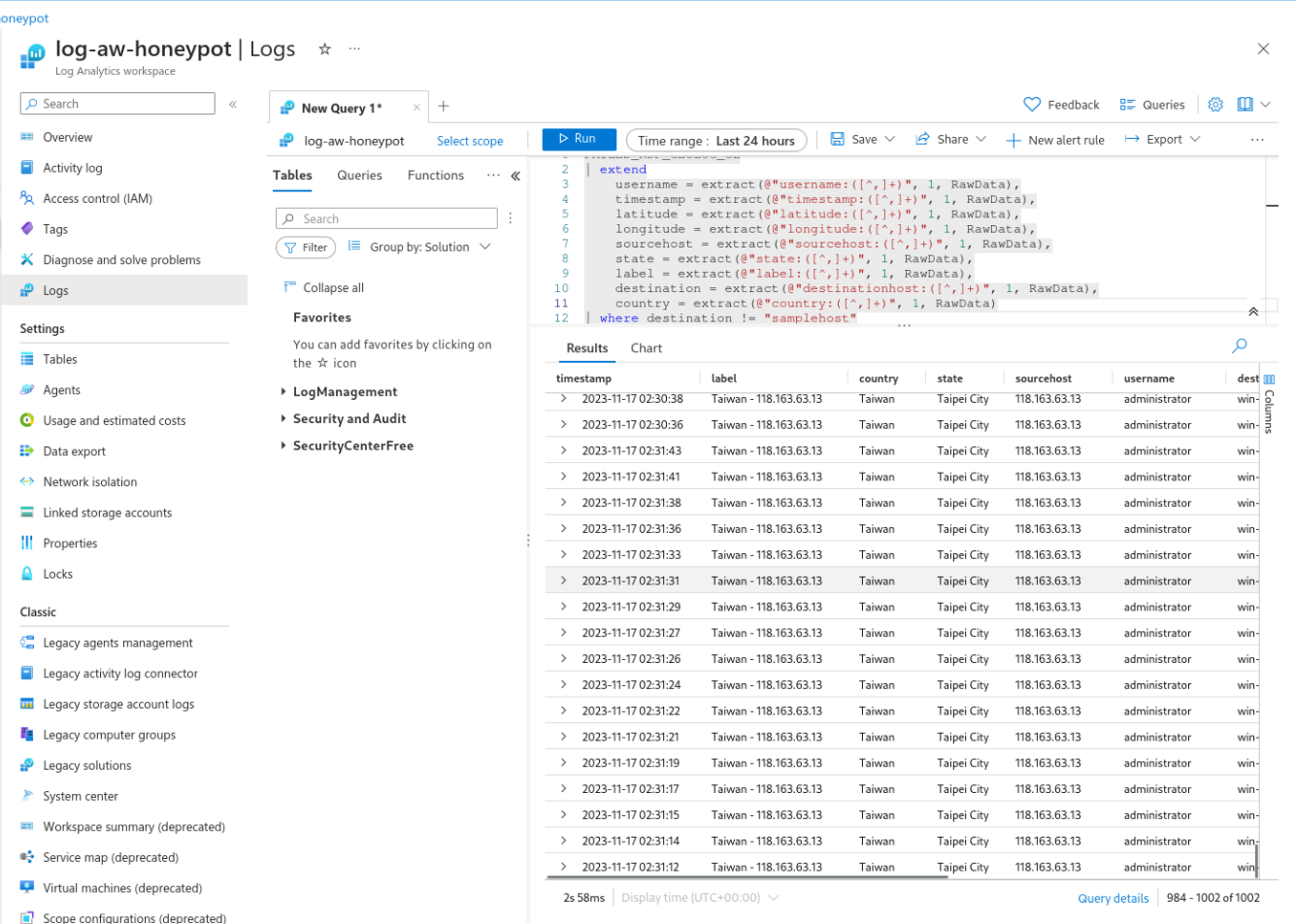Open the Columns panel on the results grid
The width and height of the screenshot is (1296, 924).
click(1269, 404)
